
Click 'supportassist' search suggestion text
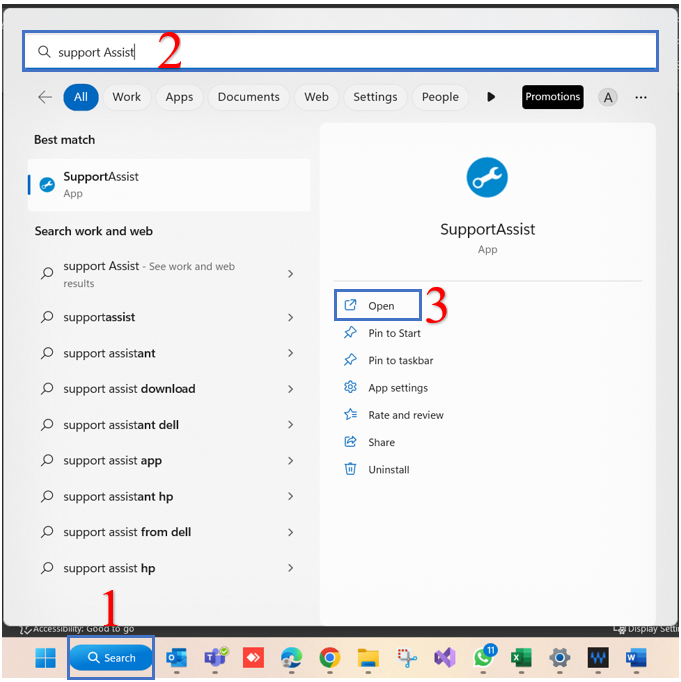[x=99, y=318]
